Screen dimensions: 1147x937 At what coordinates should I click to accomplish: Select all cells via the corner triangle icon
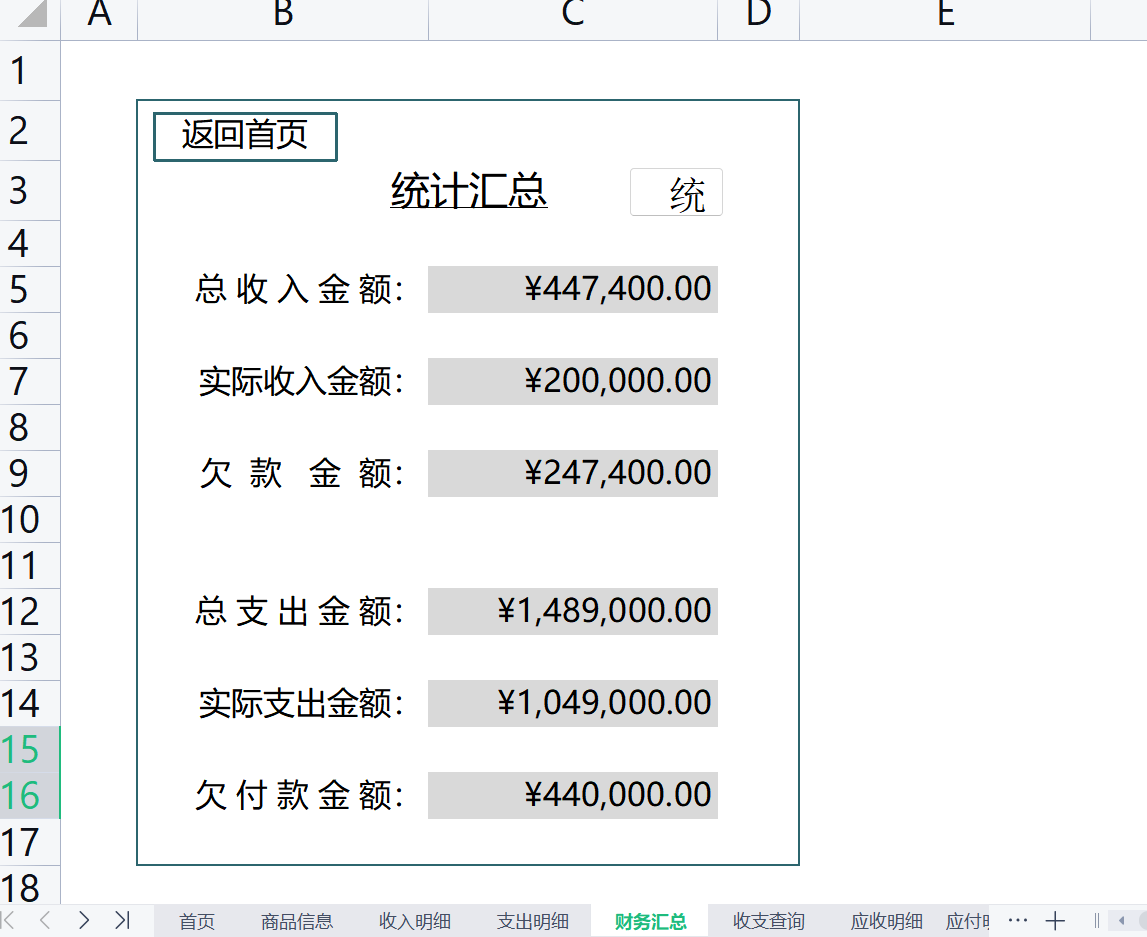pos(30,14)
